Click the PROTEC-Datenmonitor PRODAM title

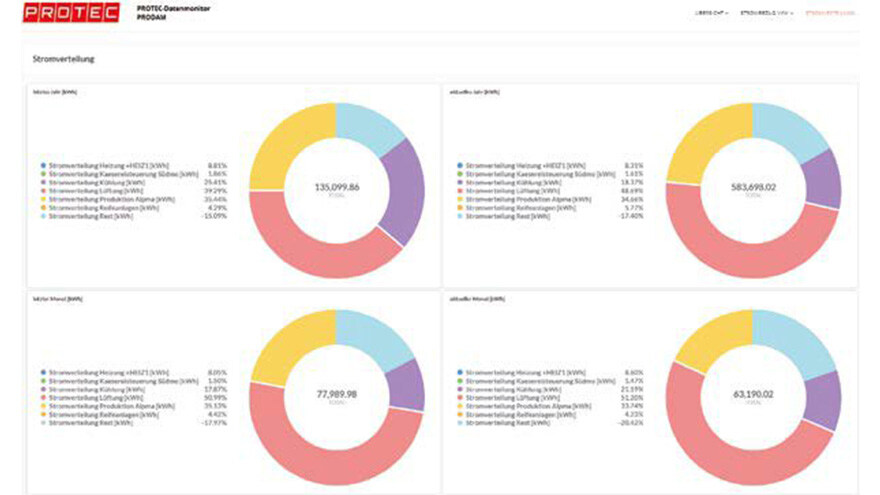[173, 12]
